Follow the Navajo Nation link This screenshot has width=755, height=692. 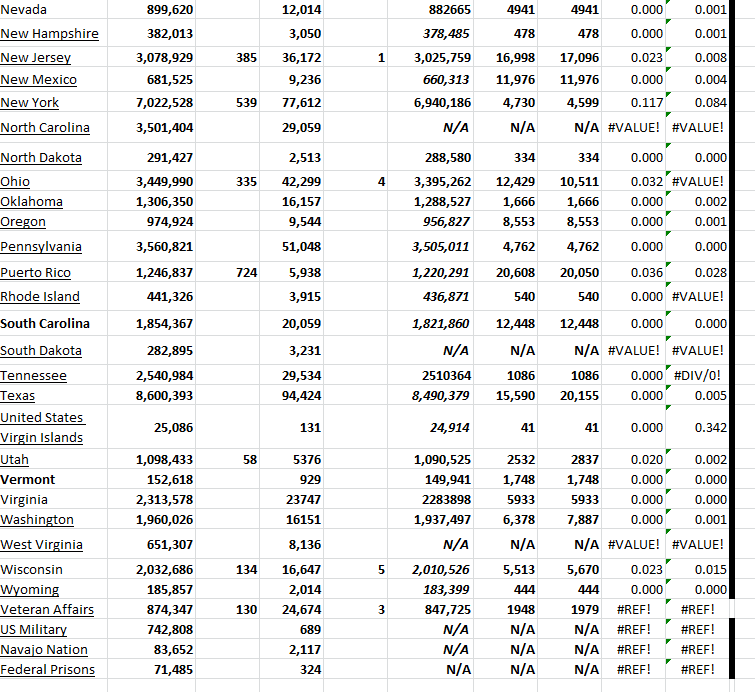pos(44,650)
